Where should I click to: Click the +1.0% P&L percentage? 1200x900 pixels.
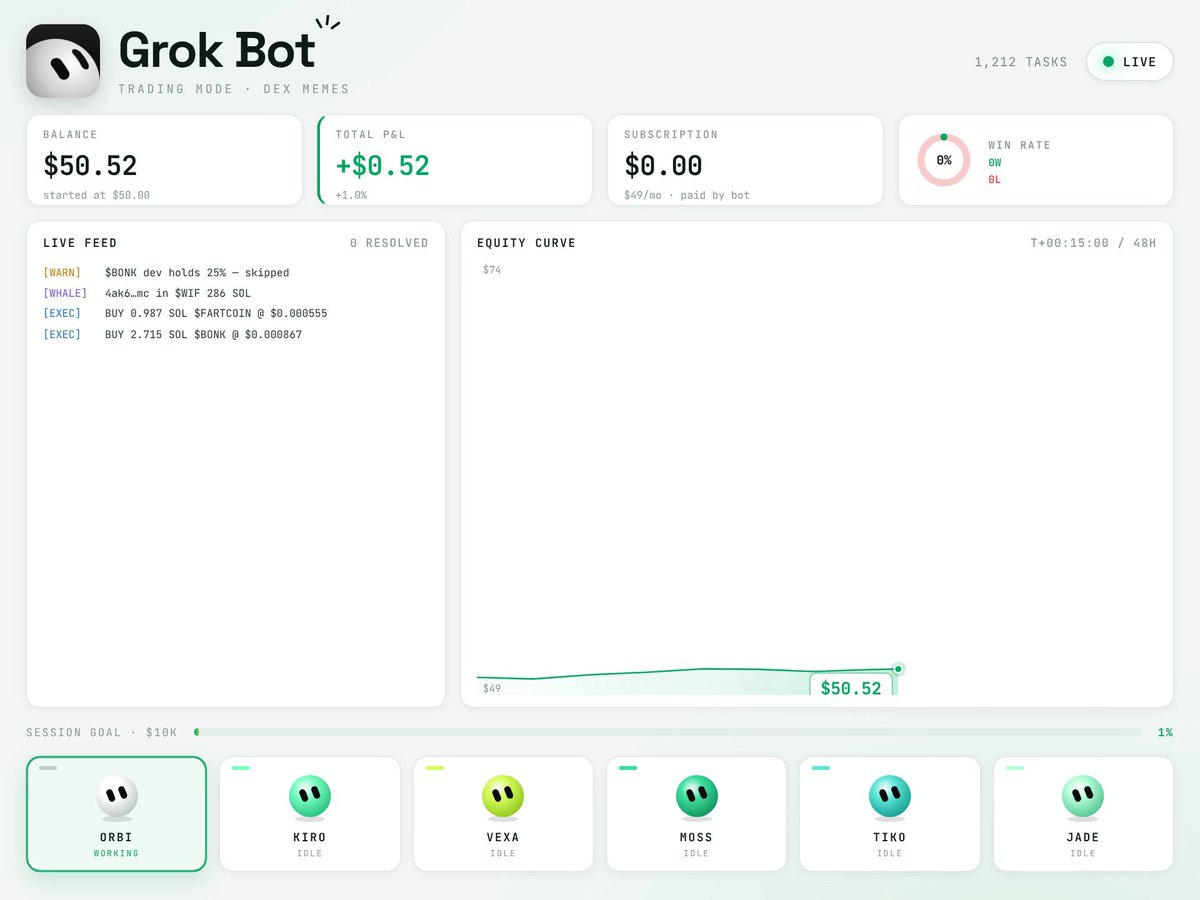pyautogui.click(x=351, y=195)
